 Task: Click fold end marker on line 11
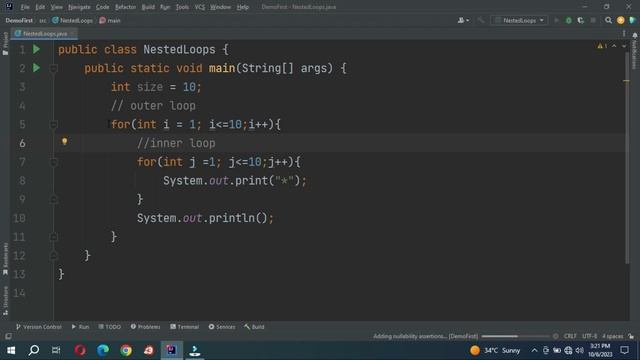coord(53,237)
